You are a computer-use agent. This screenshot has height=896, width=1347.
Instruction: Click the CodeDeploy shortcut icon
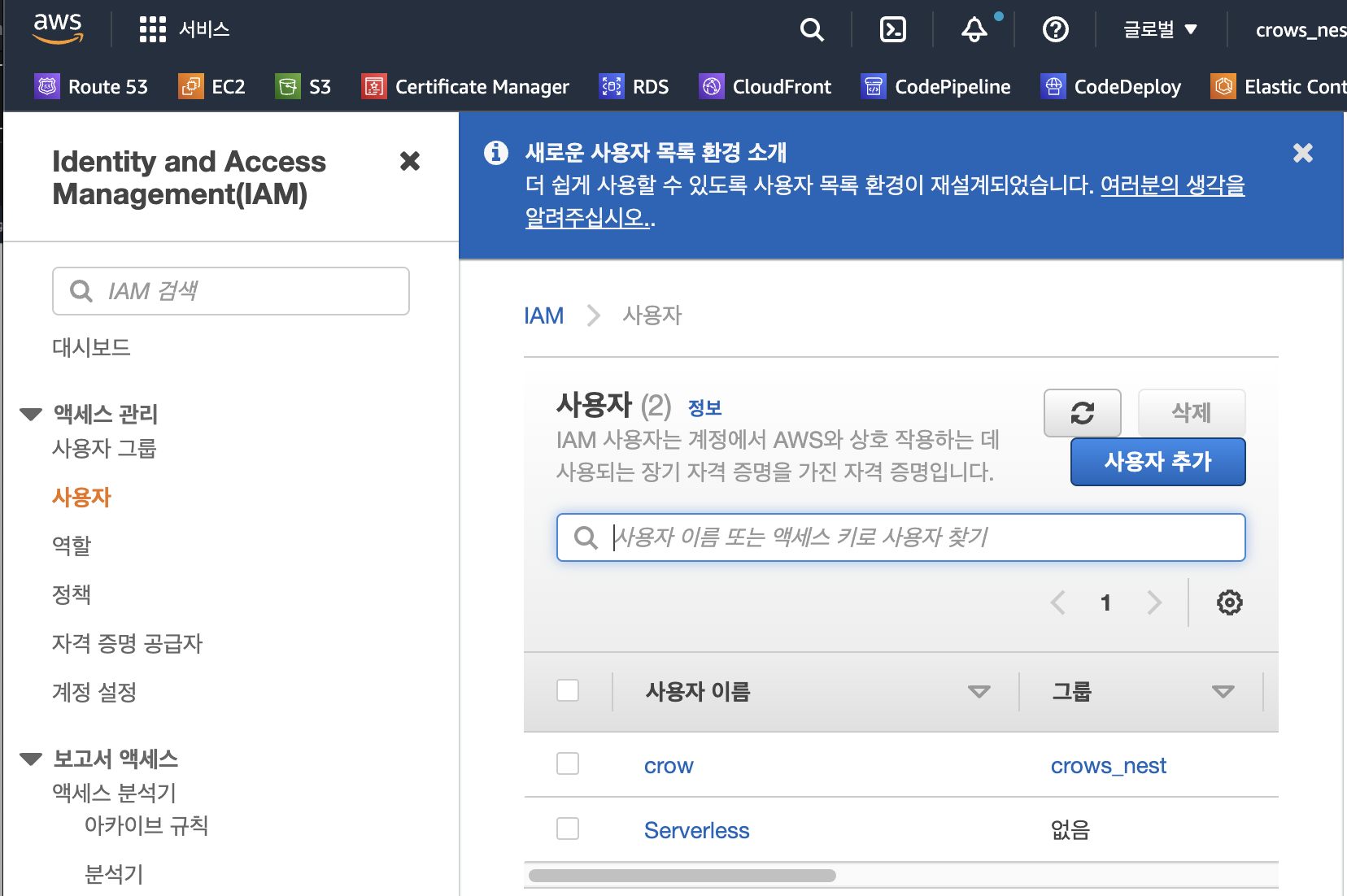[x=1053, y=85]
